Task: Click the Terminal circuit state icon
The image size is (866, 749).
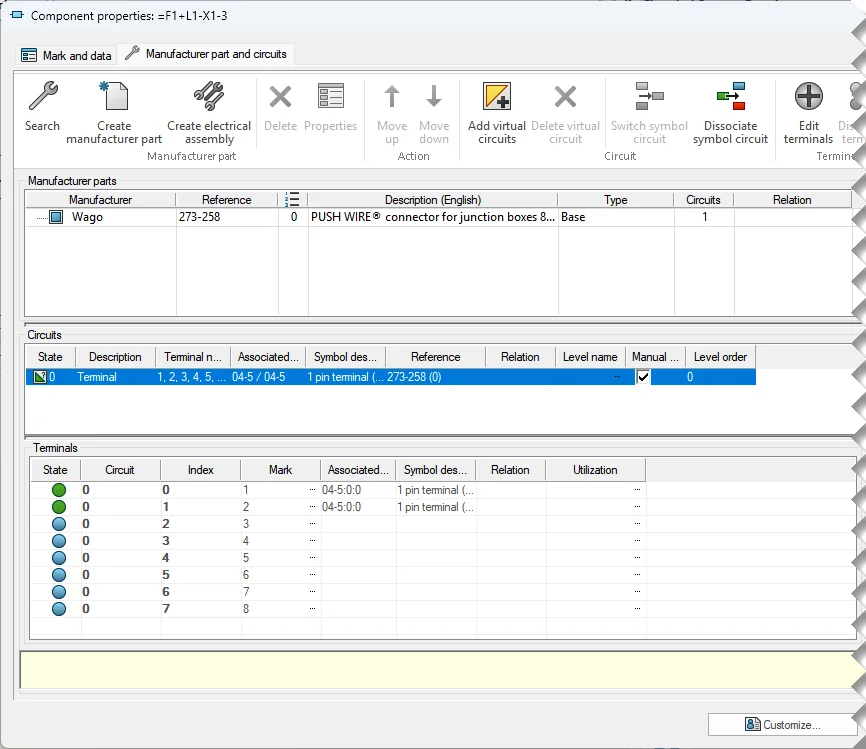Action: tap(40, 377)
